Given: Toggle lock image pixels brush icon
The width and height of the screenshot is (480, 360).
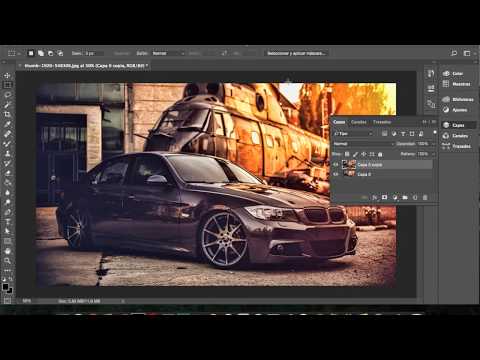Looking at the screenshot, I should pyautogui.click(x=355, y=154).
